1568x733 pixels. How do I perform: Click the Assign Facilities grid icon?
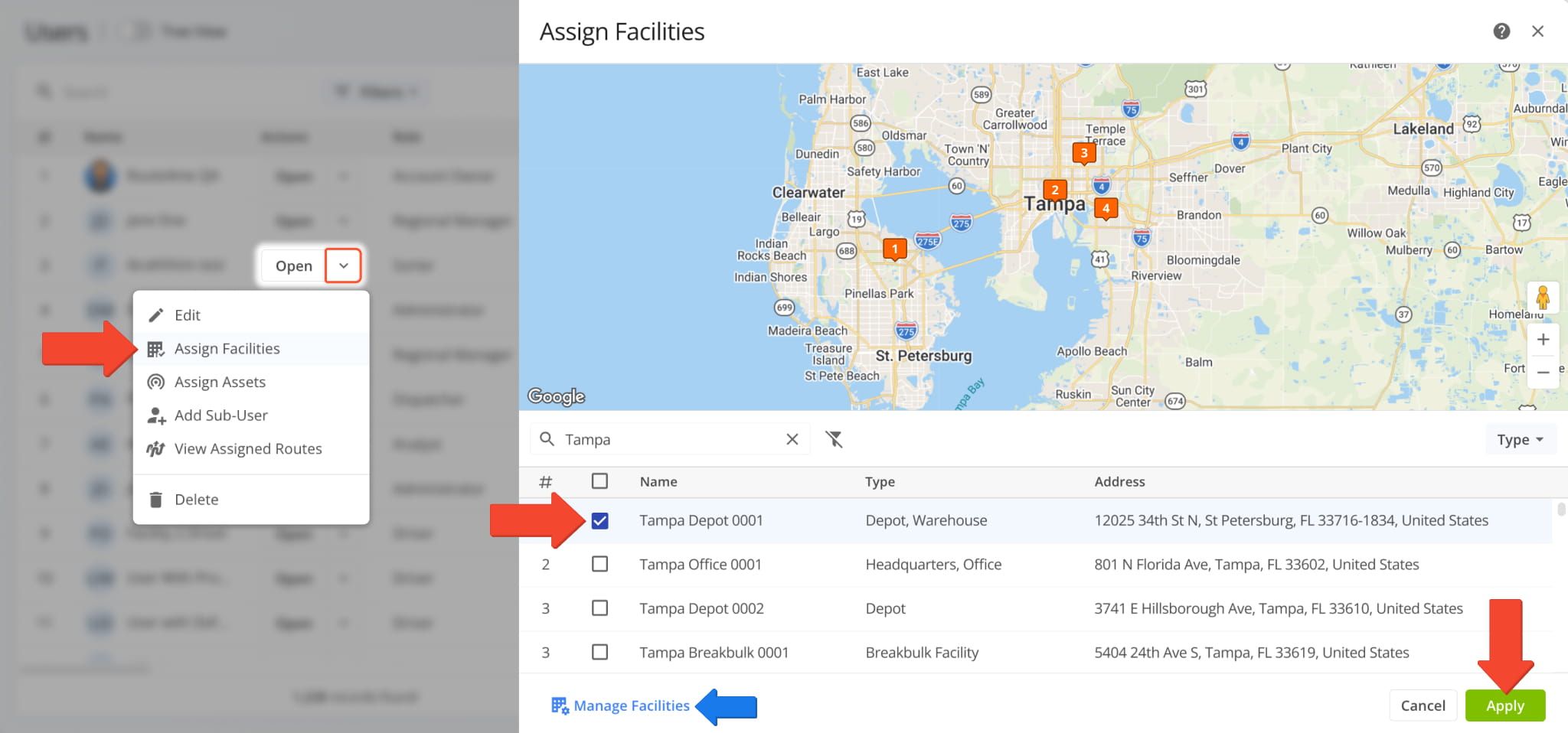[156, 349]
